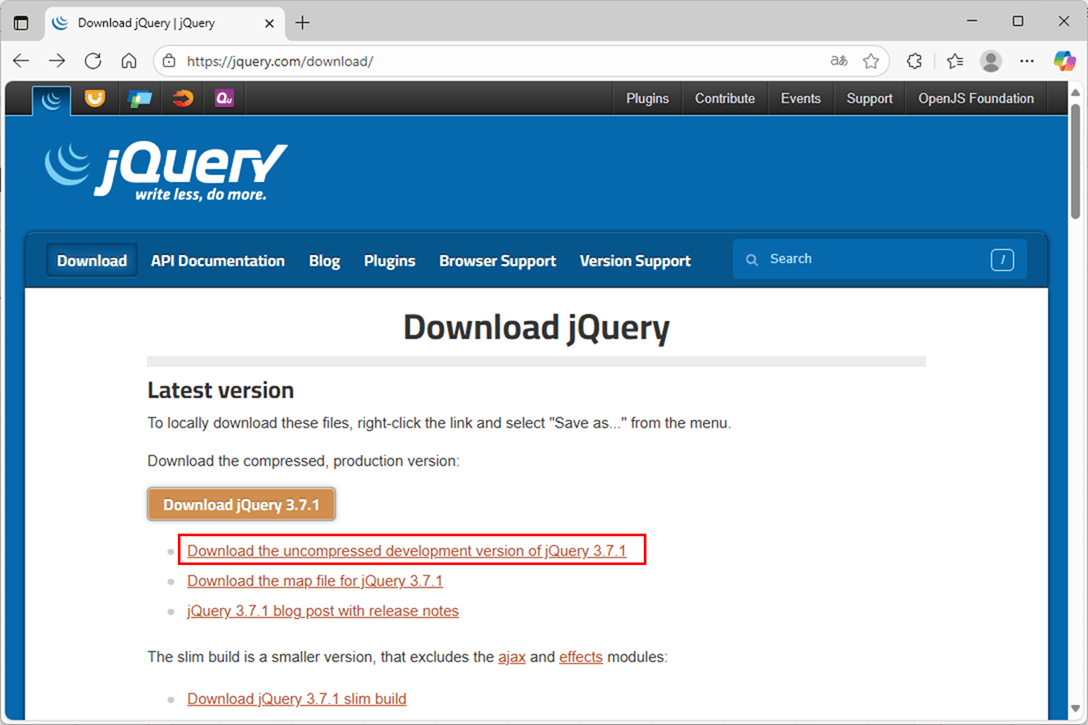1088x725 pixels.
Task: Open the user profile menu
Action: [991, 61]
